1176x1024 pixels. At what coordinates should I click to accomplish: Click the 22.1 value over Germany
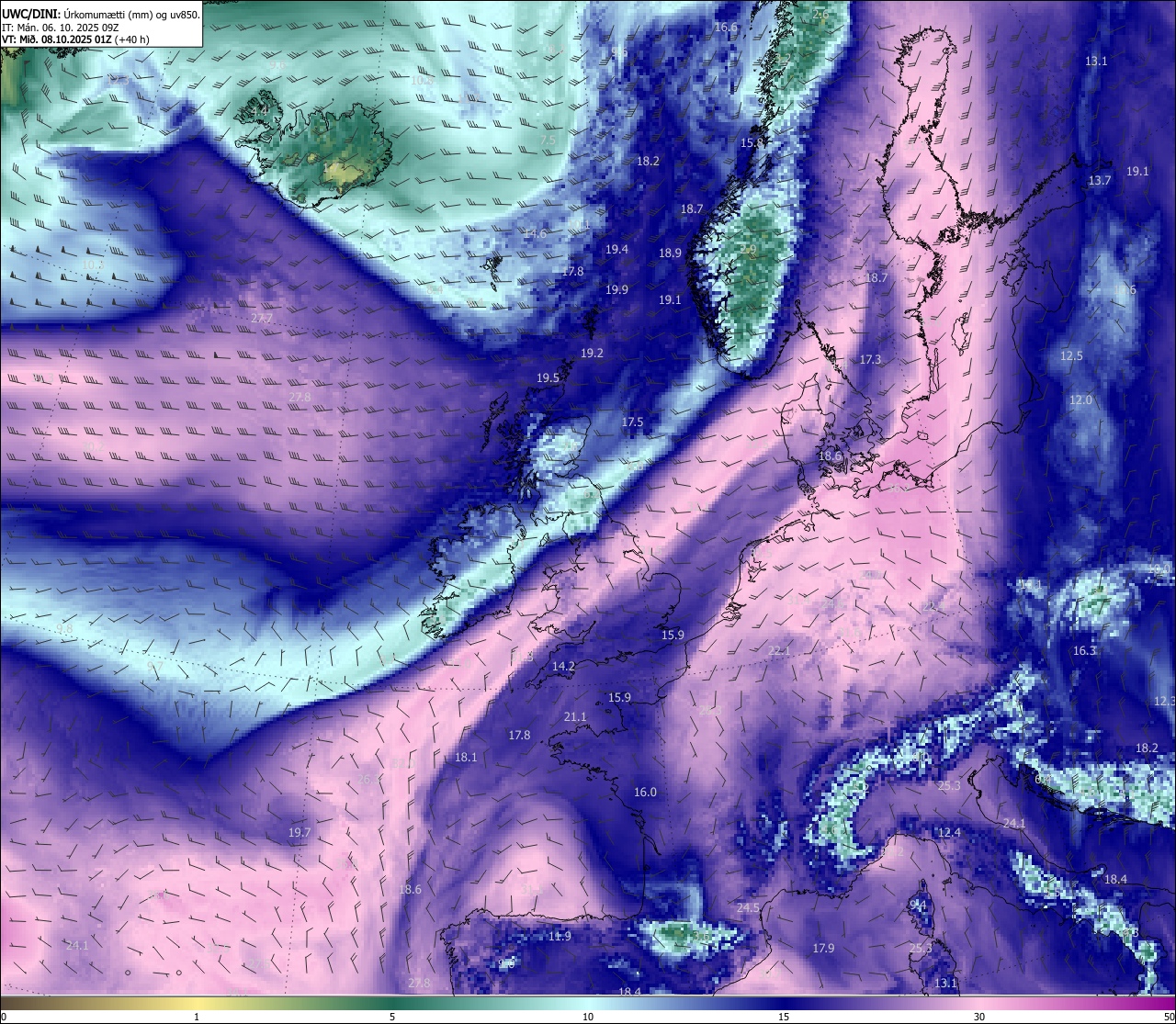tap(779, 651)
